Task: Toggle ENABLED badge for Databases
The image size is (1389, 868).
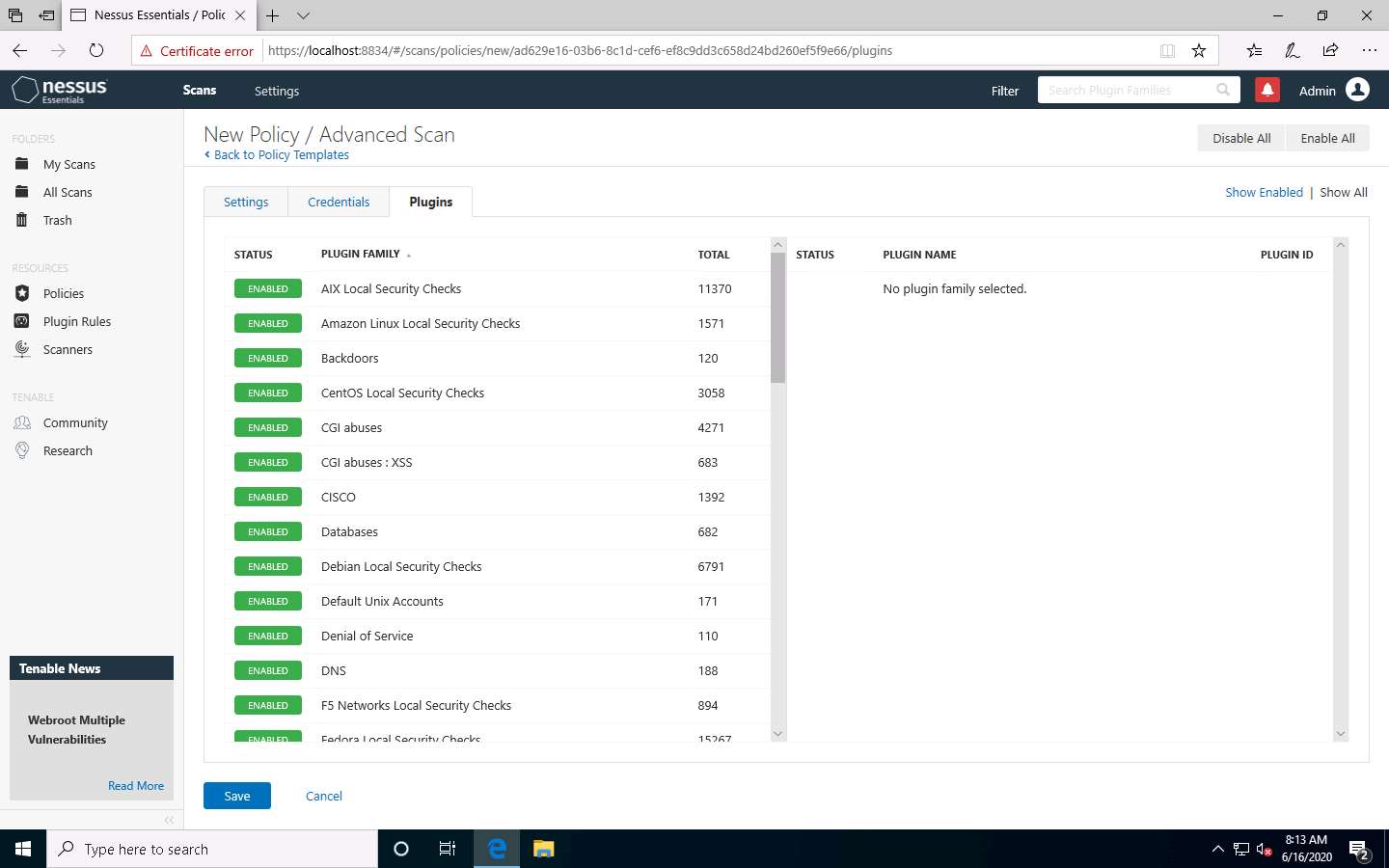Action: pyautogui.click(x=268, y=531)
